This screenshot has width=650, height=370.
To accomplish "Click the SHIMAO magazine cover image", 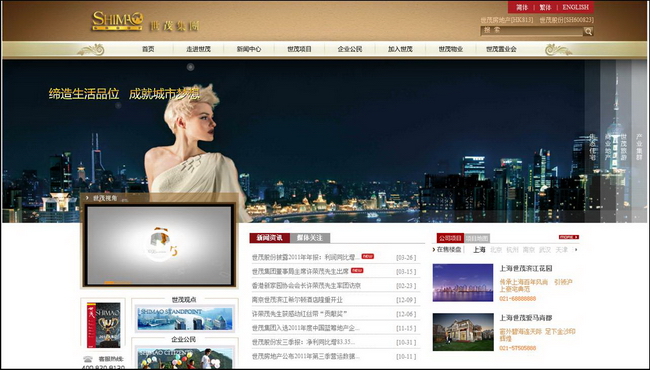I will click(x=103, y=325).
